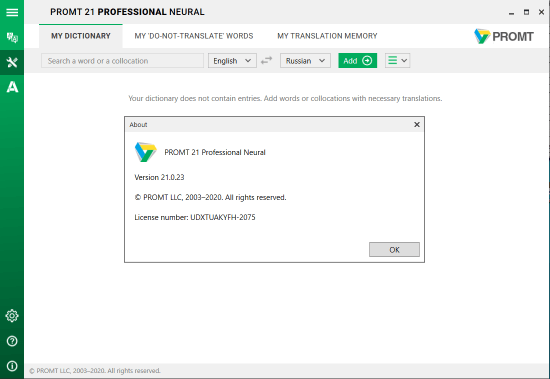Swap languages with the arrows icon

coord(267,60)
